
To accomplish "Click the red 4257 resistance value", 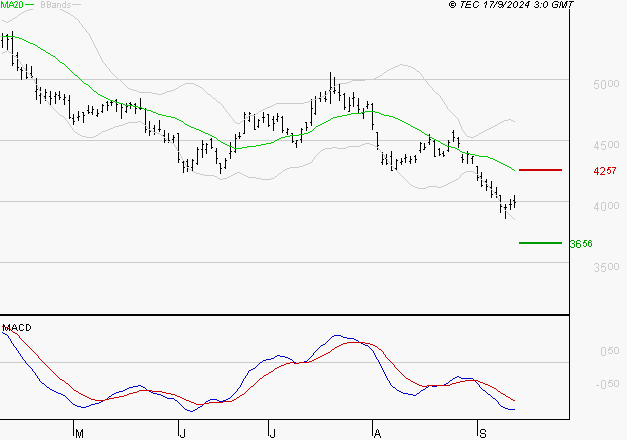I will [x=605, y=171].
